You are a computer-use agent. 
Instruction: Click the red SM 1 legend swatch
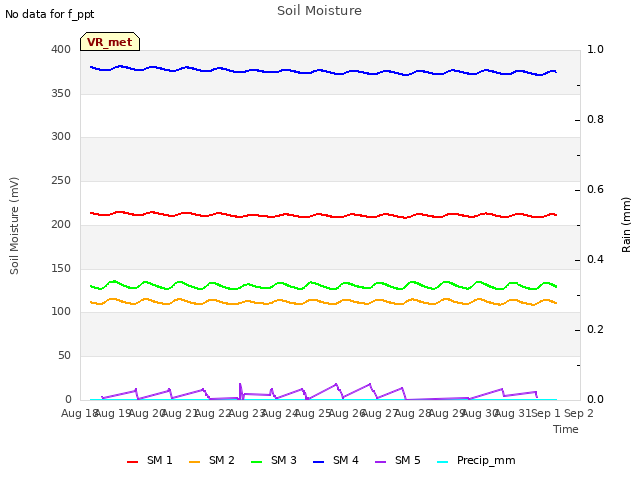tap(133, 462)
